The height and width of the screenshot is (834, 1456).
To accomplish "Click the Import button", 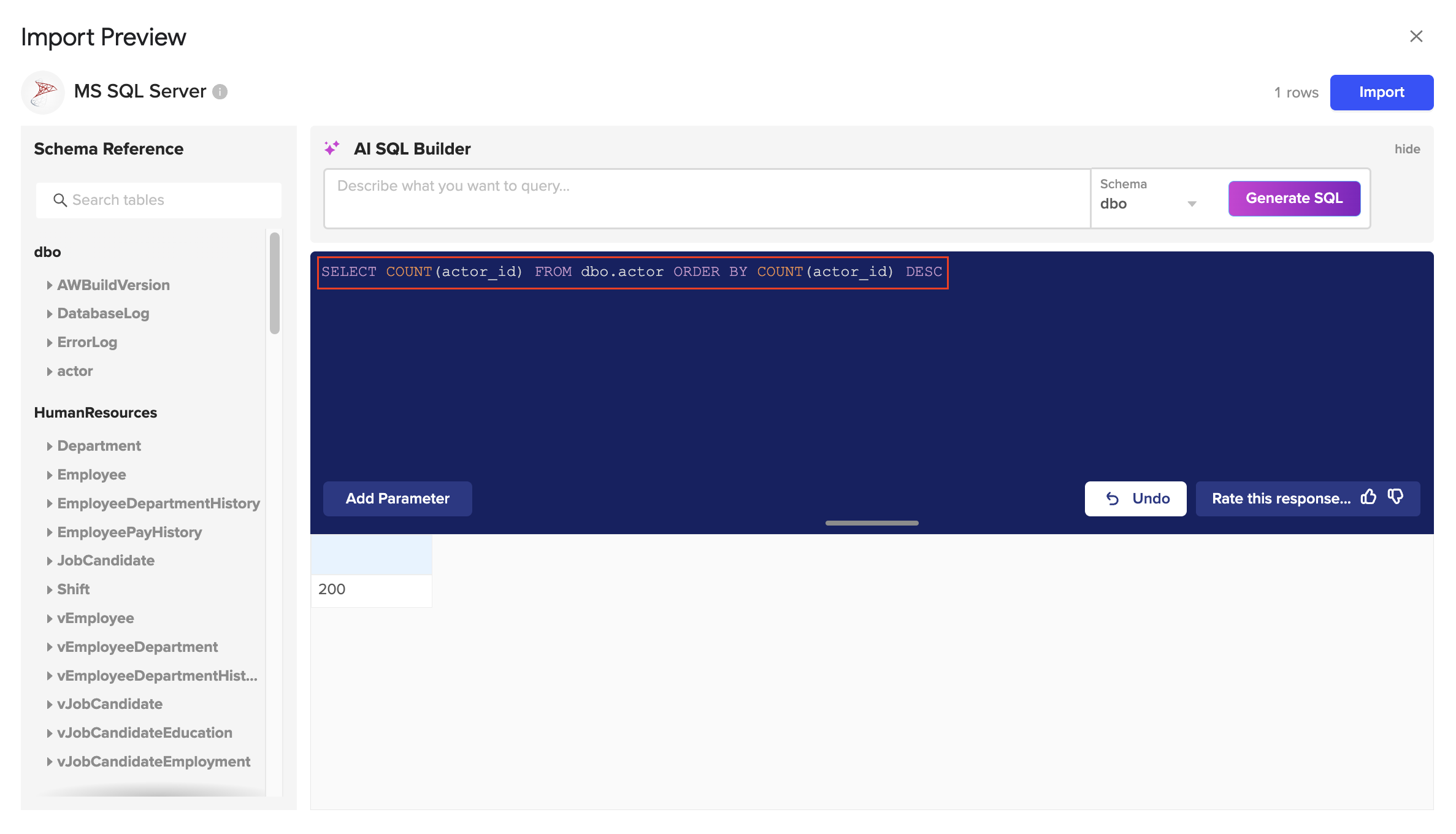I will point(1382,92).
